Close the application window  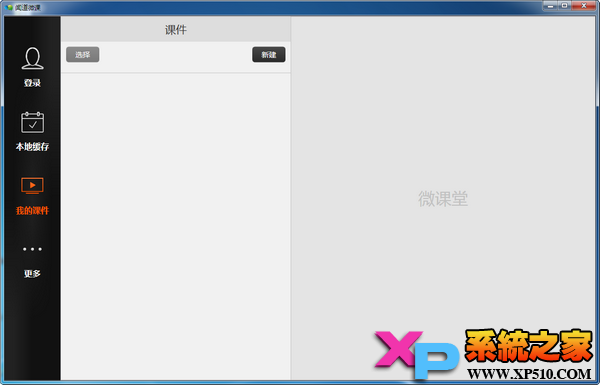coord(584,6)
